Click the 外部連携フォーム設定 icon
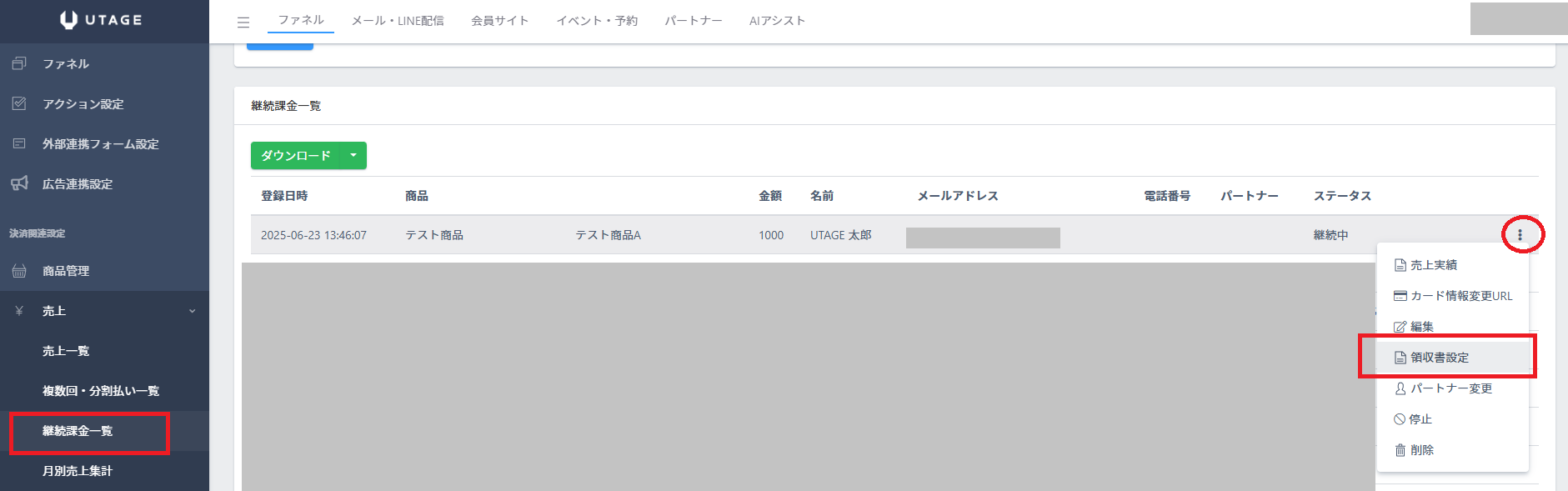The height and width of the screenshot is (491, 1568). (x=19, y=143)
